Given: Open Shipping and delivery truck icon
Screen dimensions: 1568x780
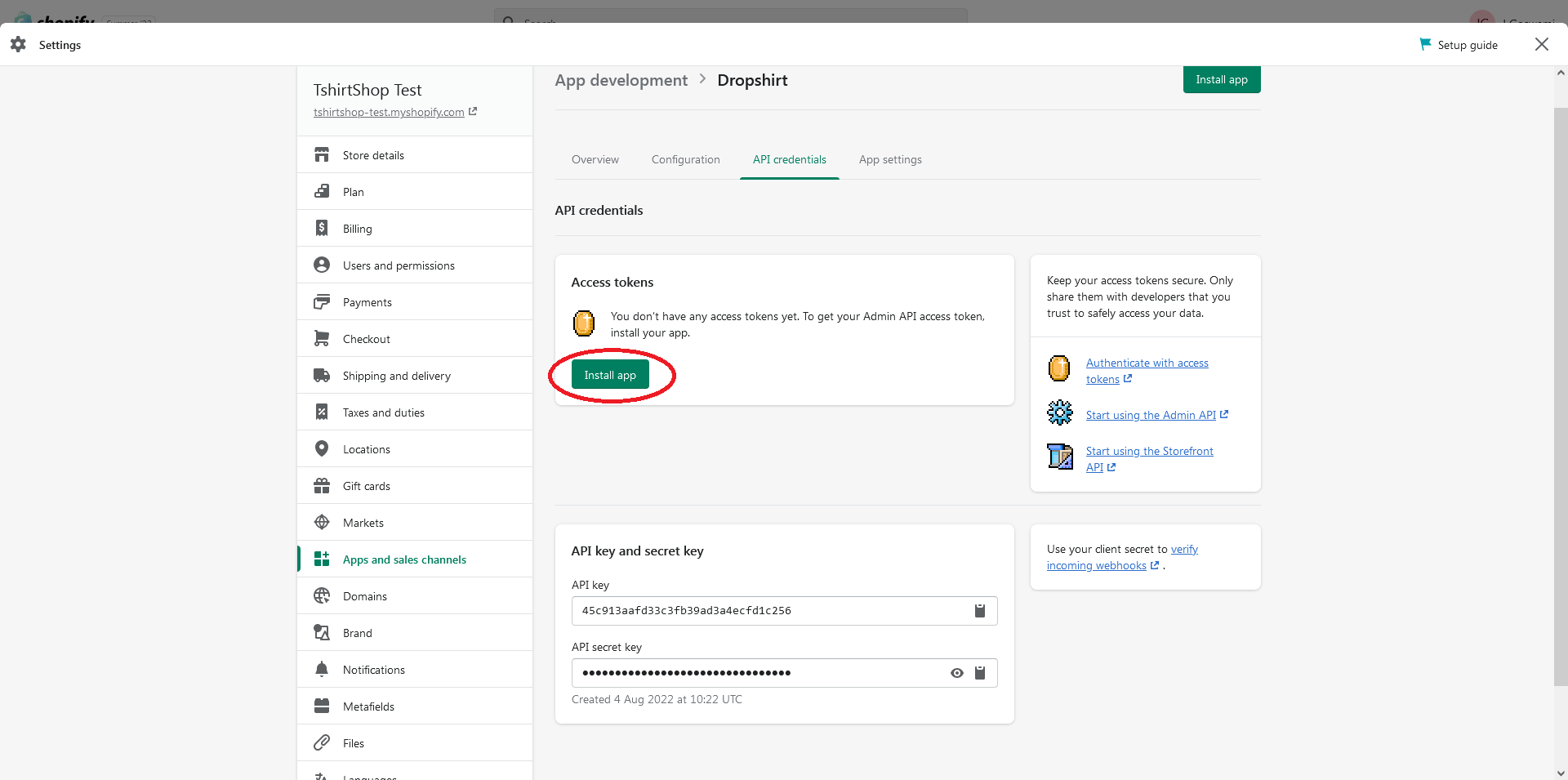Looking at the screenshot, I should click(322, 376).
